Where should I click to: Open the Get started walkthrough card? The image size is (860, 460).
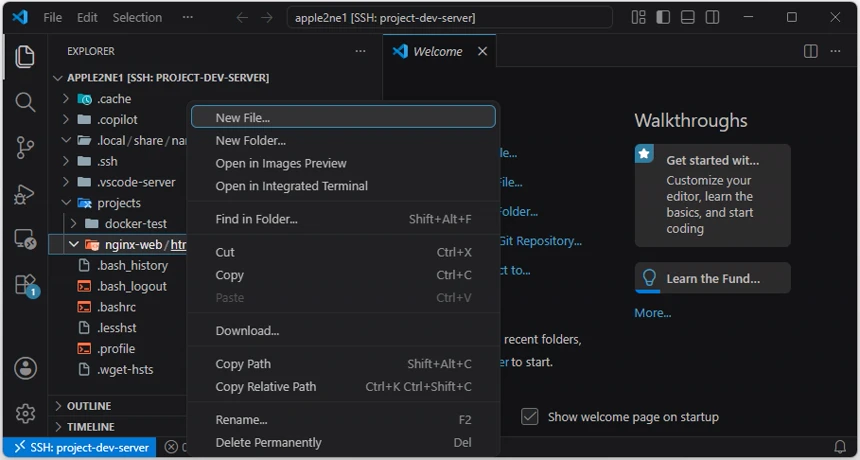pos(712,195)
